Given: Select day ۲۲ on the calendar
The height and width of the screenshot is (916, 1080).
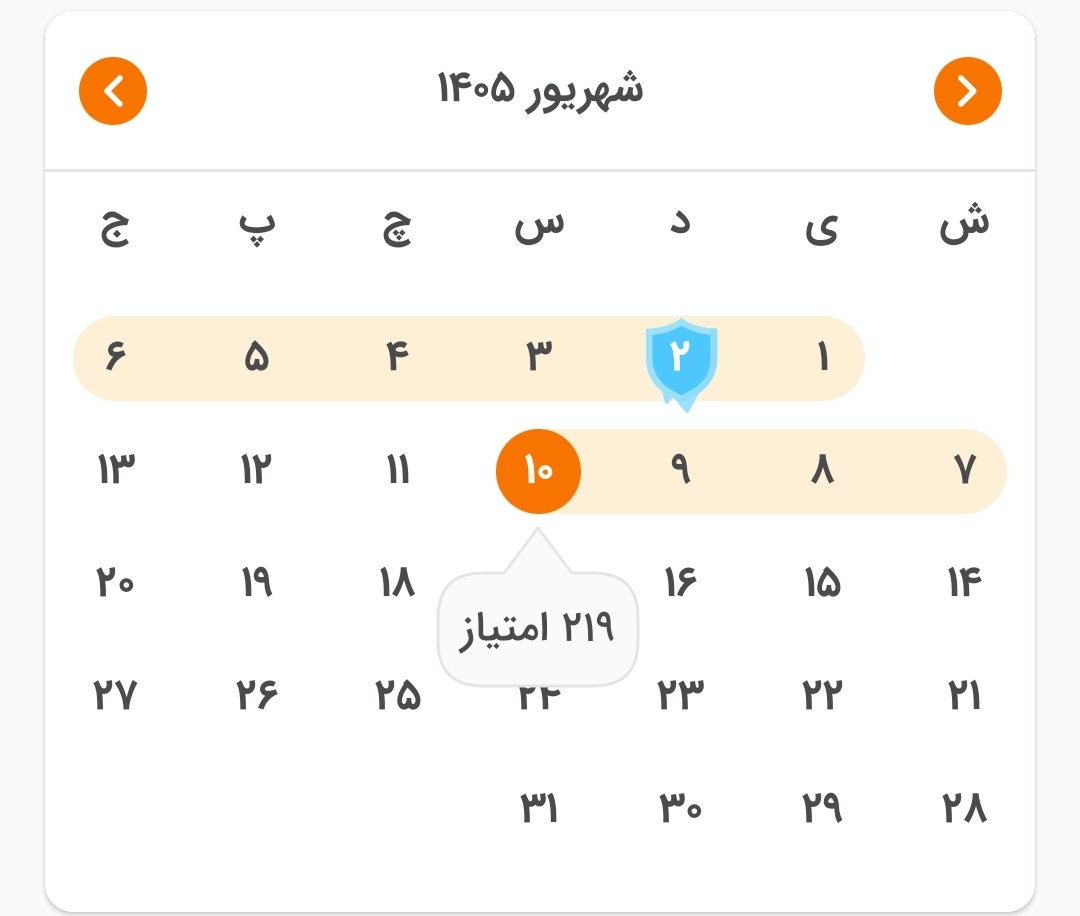Looking at the screenshot, I should [823, 694].
